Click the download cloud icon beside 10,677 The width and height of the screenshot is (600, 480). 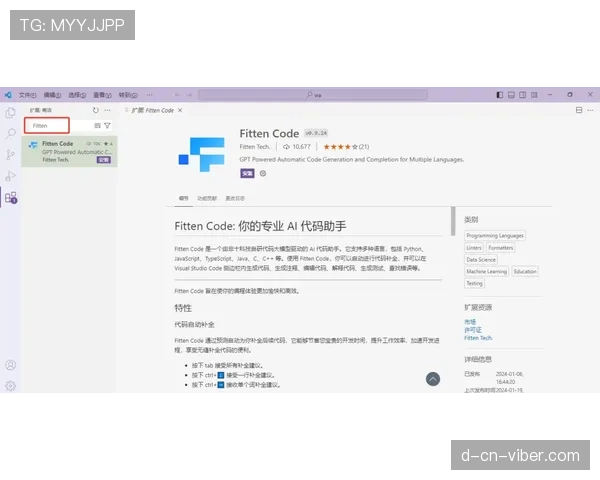point(286,147)
